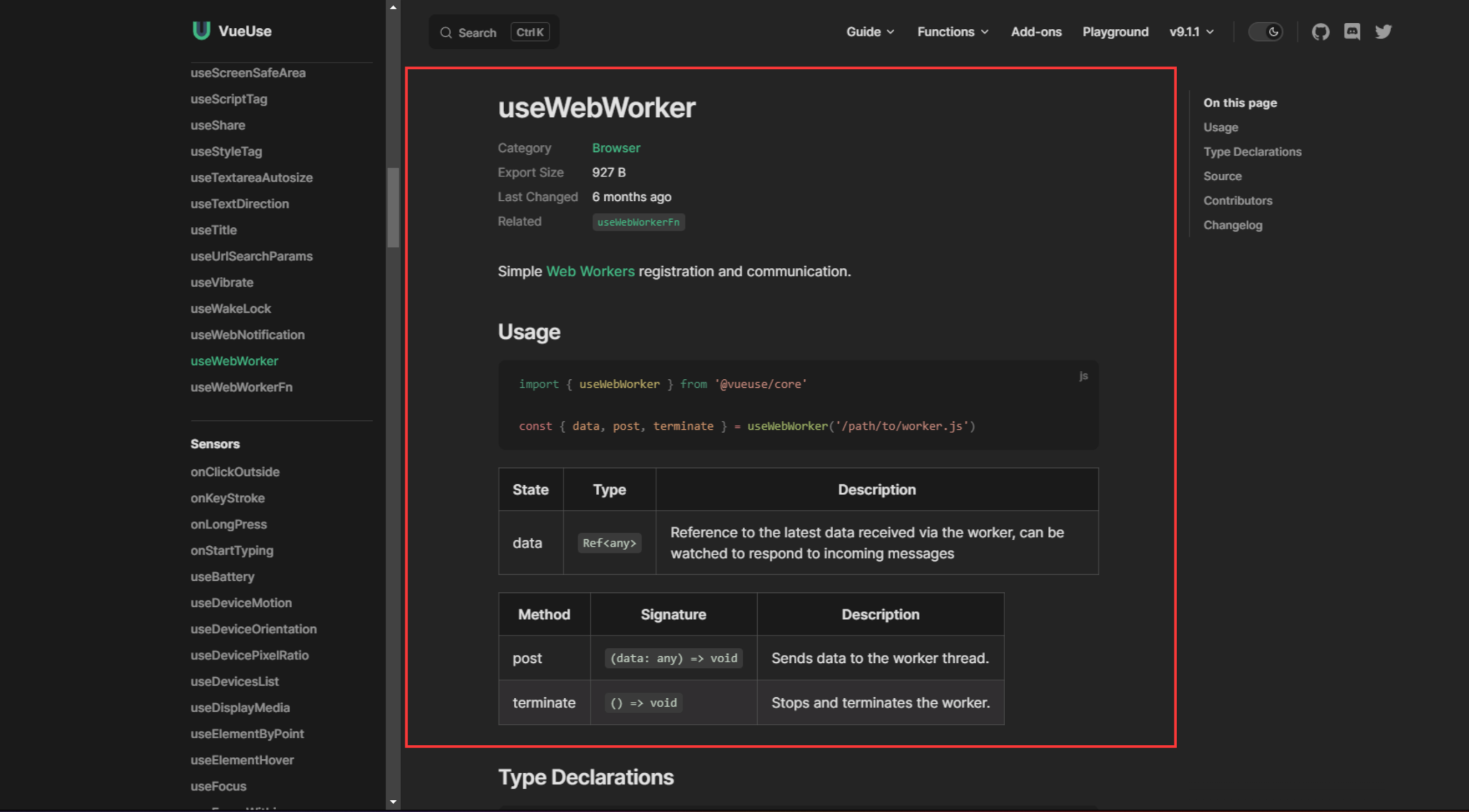The height and width of the screenshot is (812, 1469).
Task: Click sidebar scrollbar down arrow
Action: [x=393, y=803]
